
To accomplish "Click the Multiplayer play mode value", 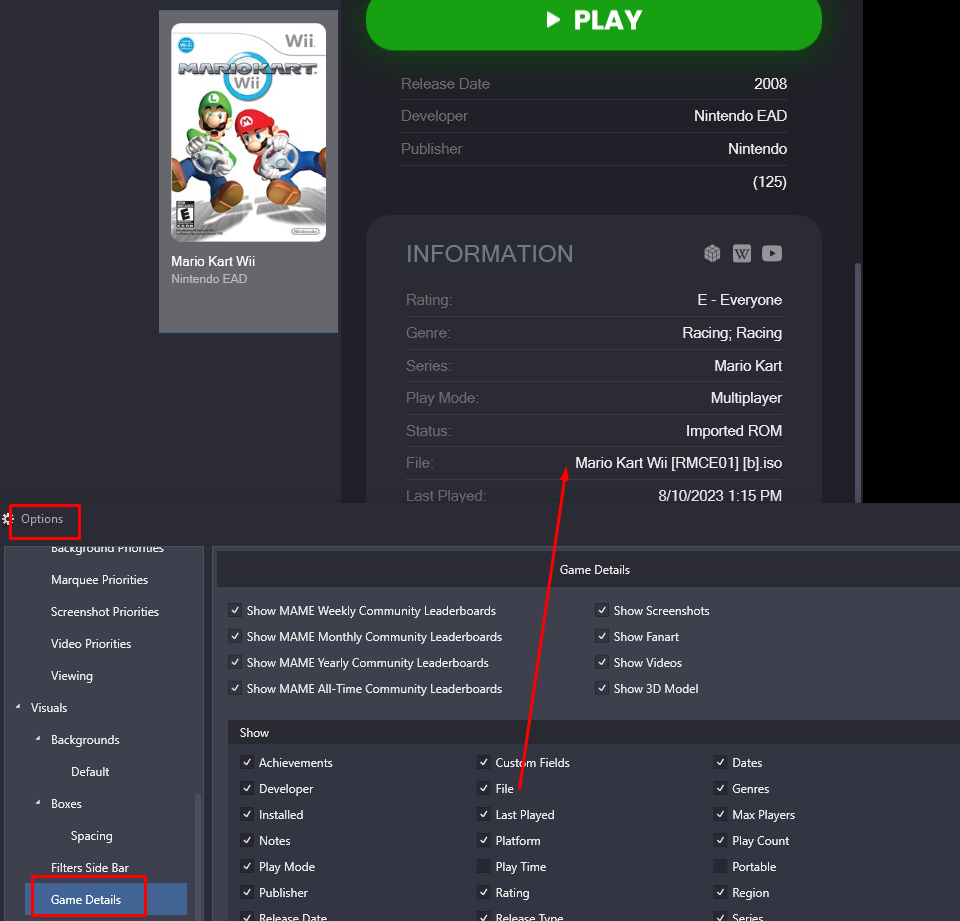I will (746, 398).
